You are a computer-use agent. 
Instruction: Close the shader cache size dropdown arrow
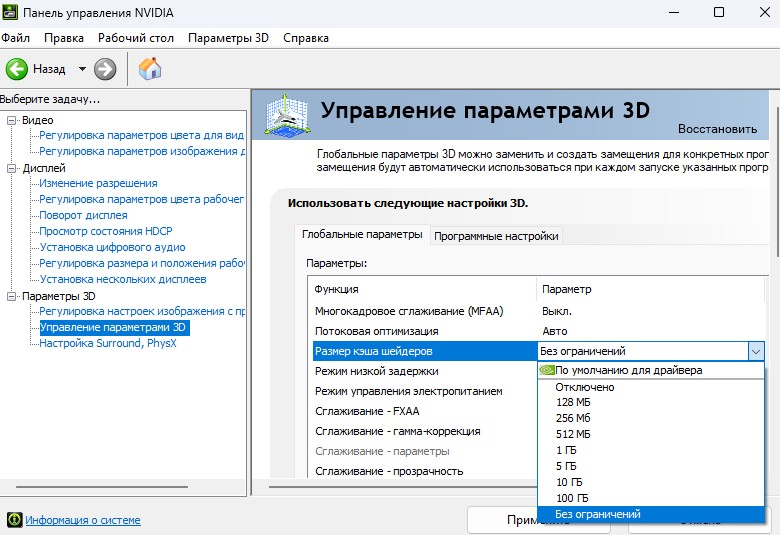(x=756, y=351)
